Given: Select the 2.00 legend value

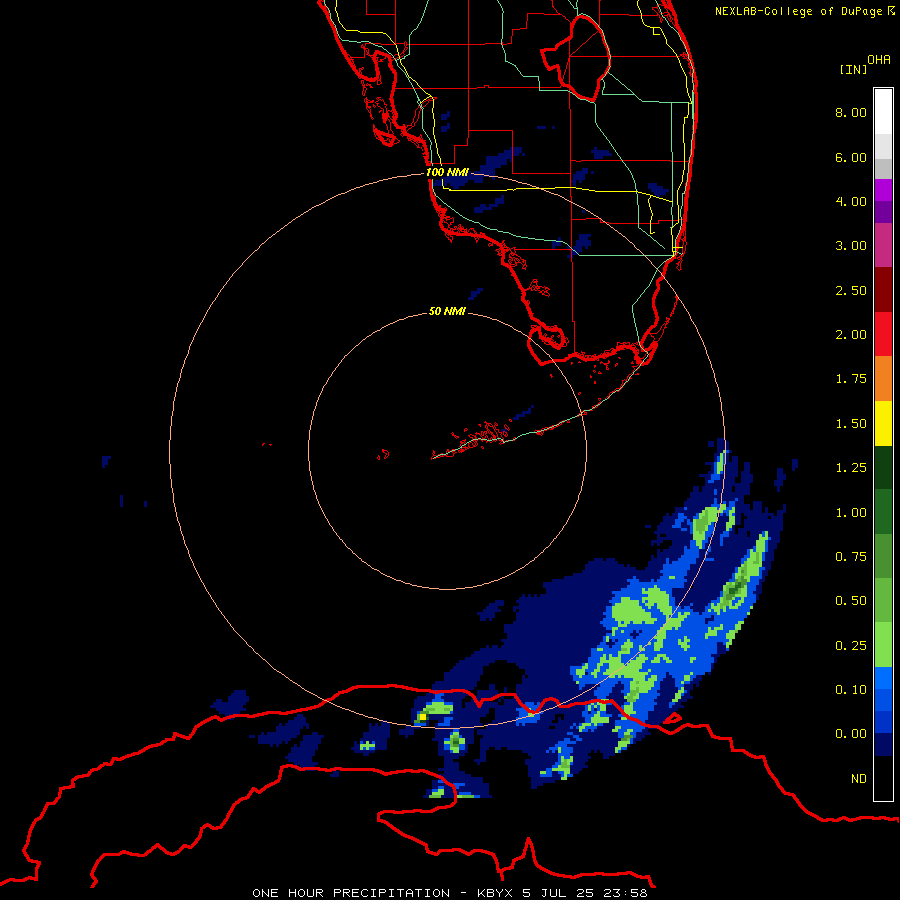Looking at the screenshot, I should click(x=851, y=335).
